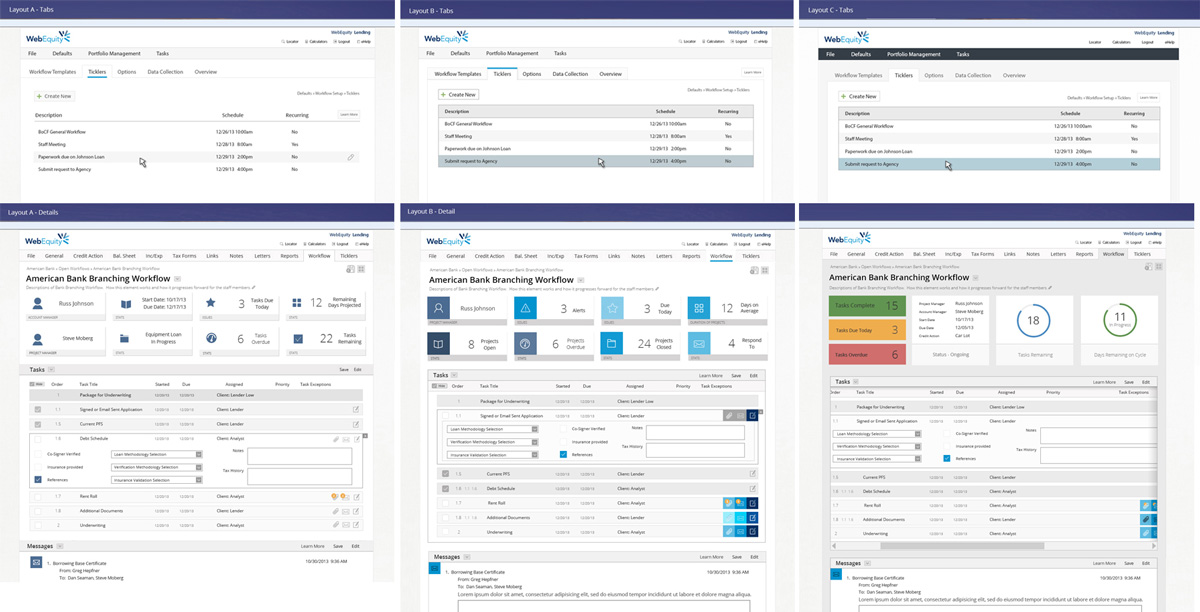This screenshot has width=1200, height=612.
Task: Click the Projects Closed folder icon in Layout B
Action: pyautogui.click(x=611, y=343)
